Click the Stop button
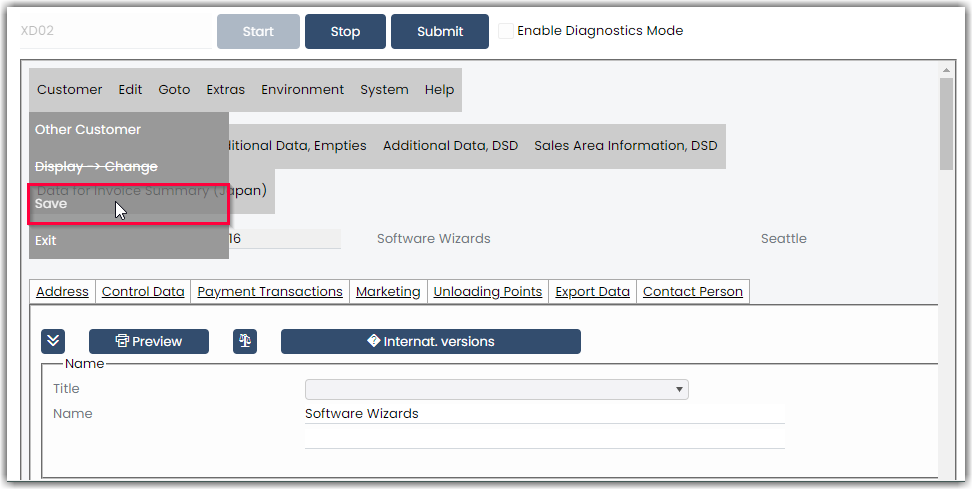The width and height of the screenshot is (973, 490). point(345,32)
